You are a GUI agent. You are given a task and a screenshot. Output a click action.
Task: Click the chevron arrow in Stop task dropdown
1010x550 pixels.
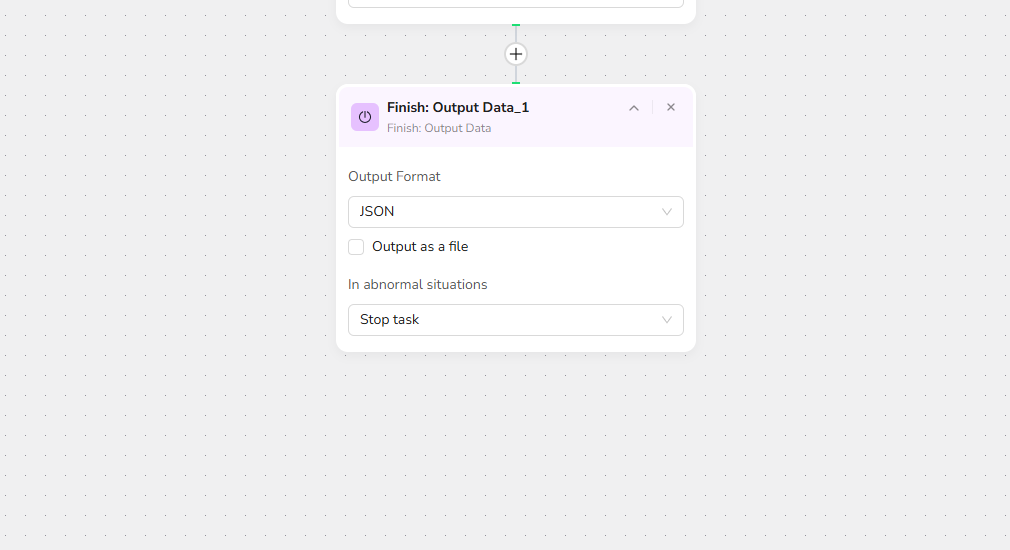click(667, 320)
